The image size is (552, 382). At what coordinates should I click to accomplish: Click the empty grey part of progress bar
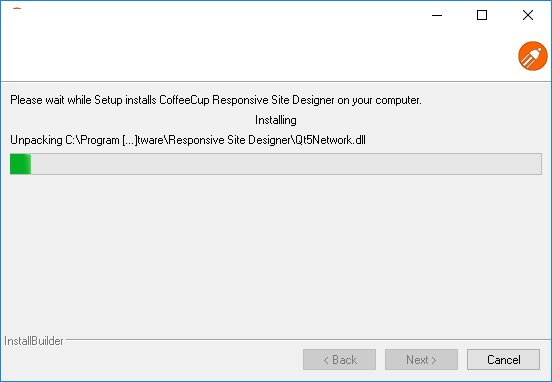pos(286,164)
